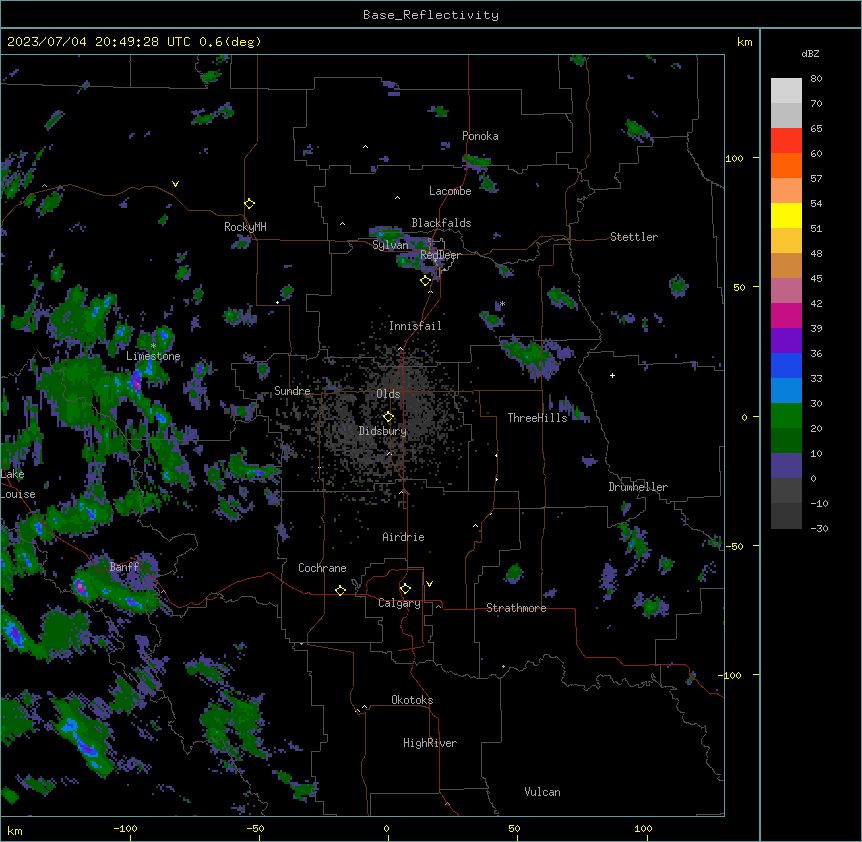Click the HighRiver label

pos(430,743)
